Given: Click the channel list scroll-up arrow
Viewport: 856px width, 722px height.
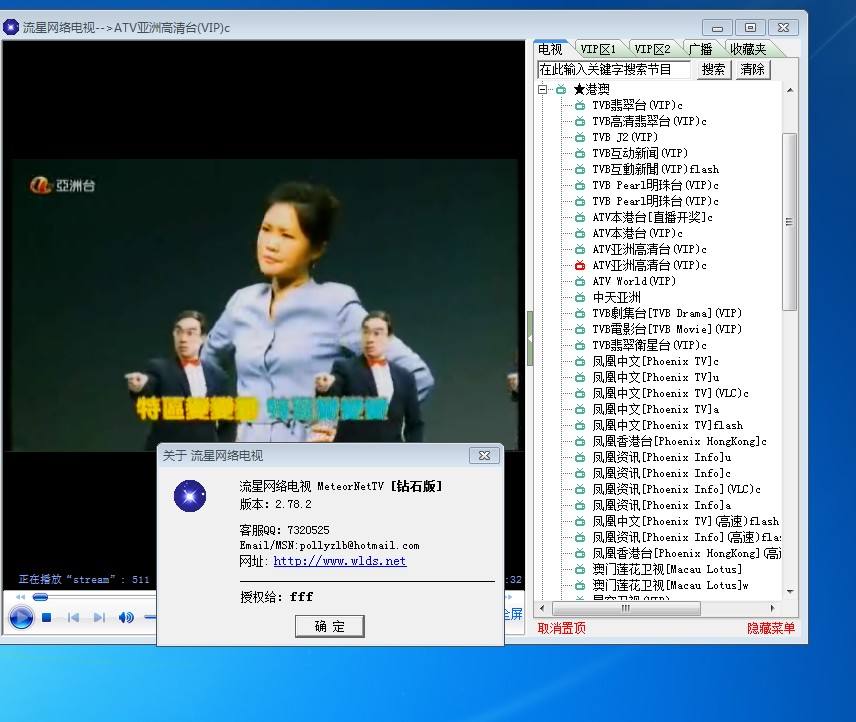Looking at the screenshot, I should point(790,90).
